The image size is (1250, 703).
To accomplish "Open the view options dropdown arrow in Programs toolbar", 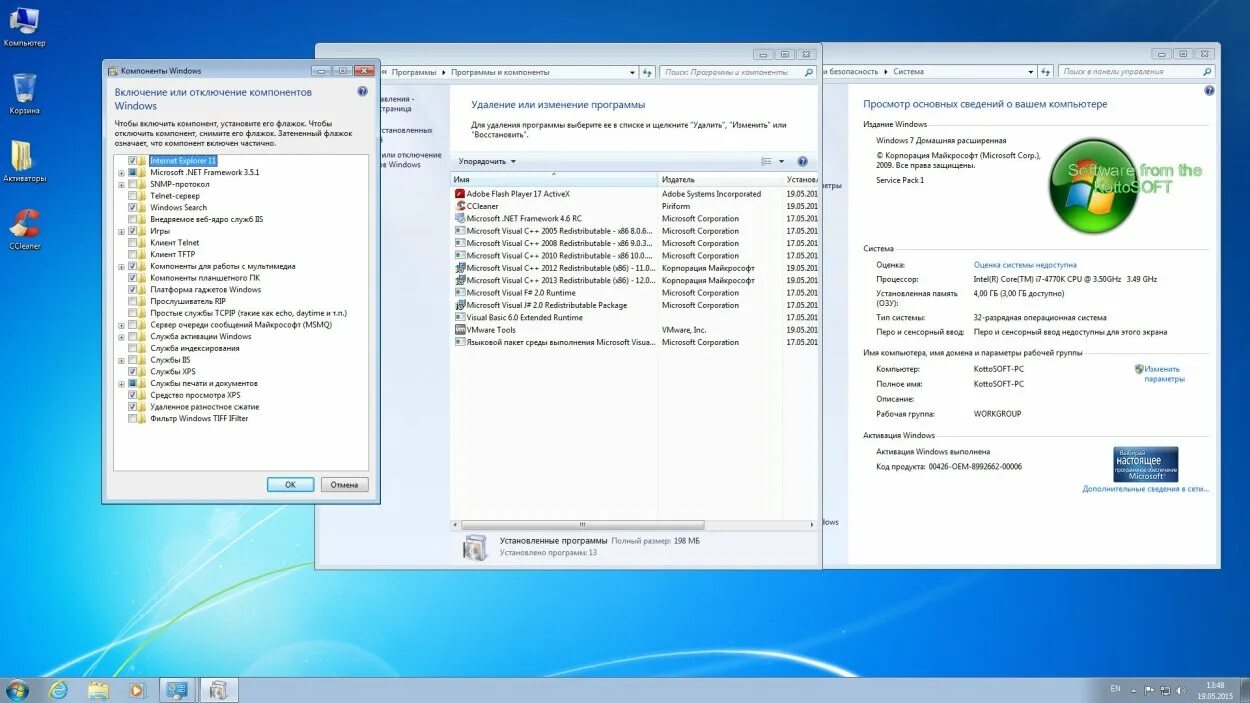I will tap(782, 161).
